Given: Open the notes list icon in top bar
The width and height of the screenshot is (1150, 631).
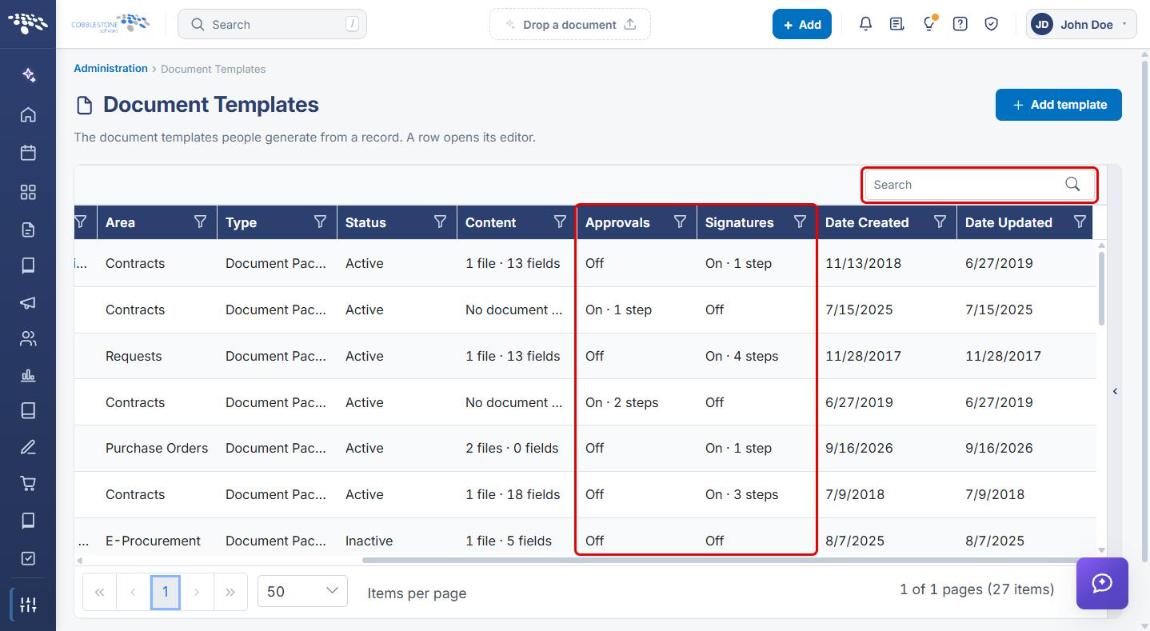Looking at the screenshot, I should tap(896, 24).
